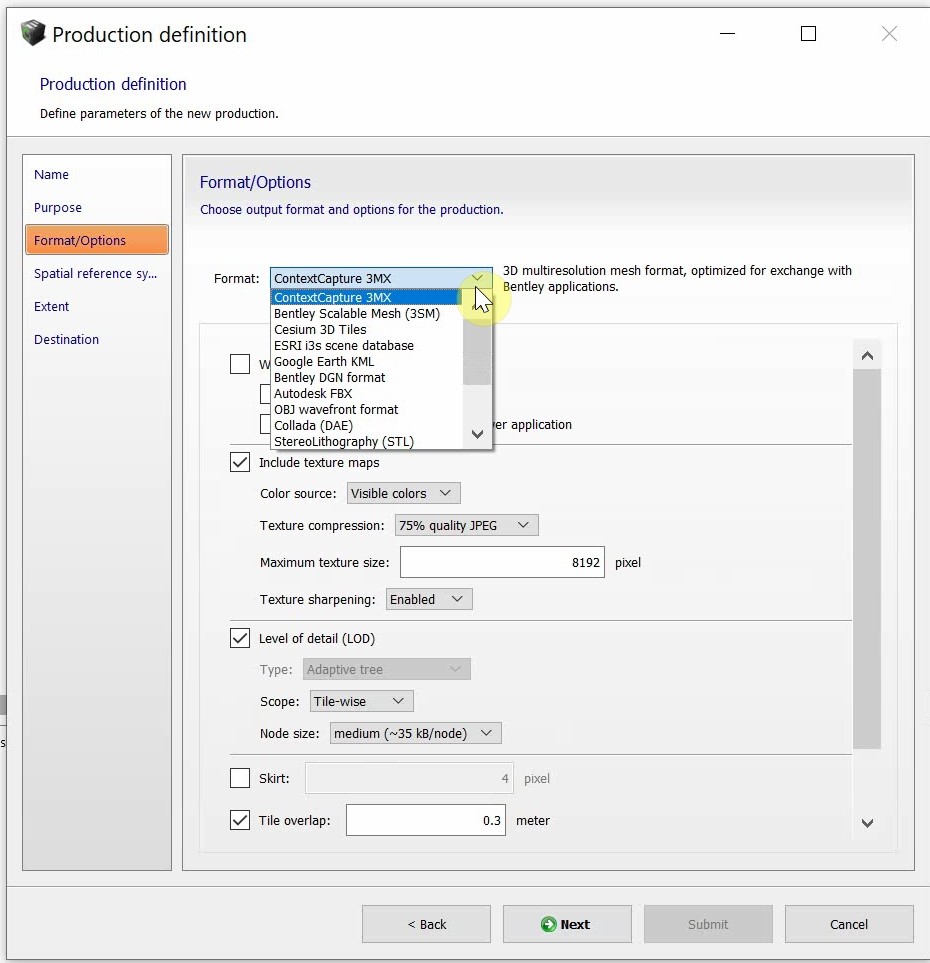Click the Maximum texture size field
Image resolution: width=930 pixels, height=963 pixels.
tap(501, 562)
